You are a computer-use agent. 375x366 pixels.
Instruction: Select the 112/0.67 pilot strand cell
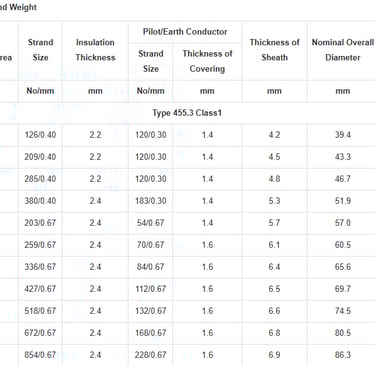point(151,289)
